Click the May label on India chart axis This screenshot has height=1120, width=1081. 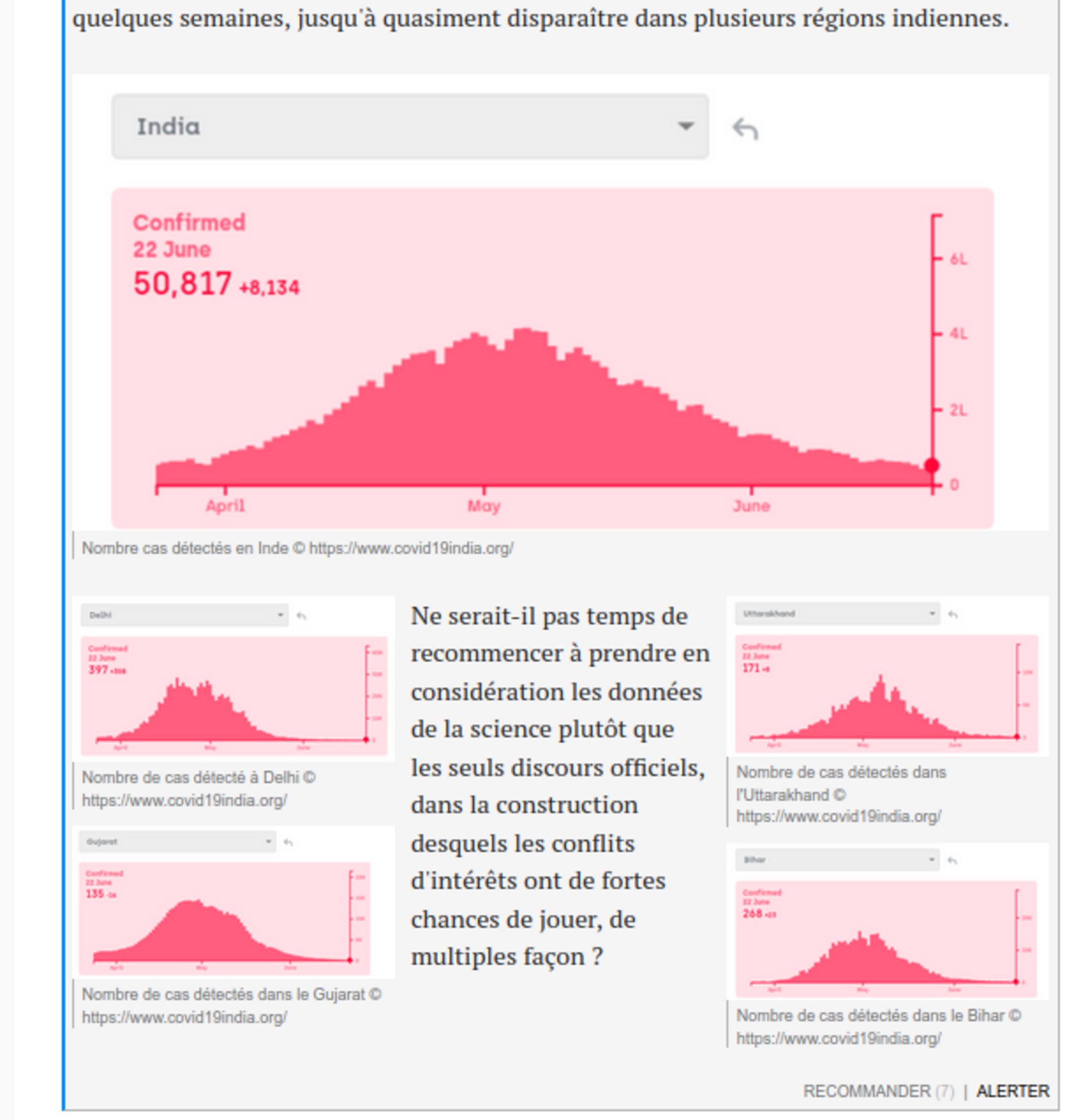point(484,506)
